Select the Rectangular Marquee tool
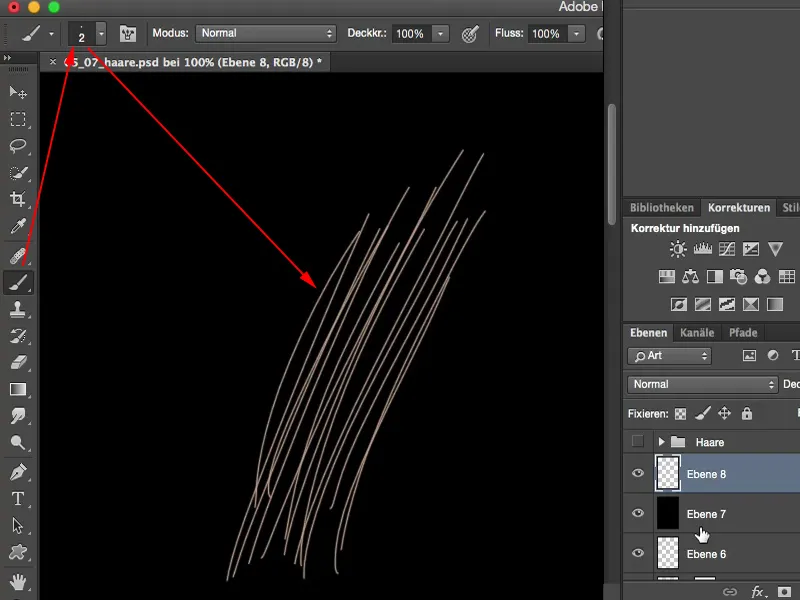 18,119
